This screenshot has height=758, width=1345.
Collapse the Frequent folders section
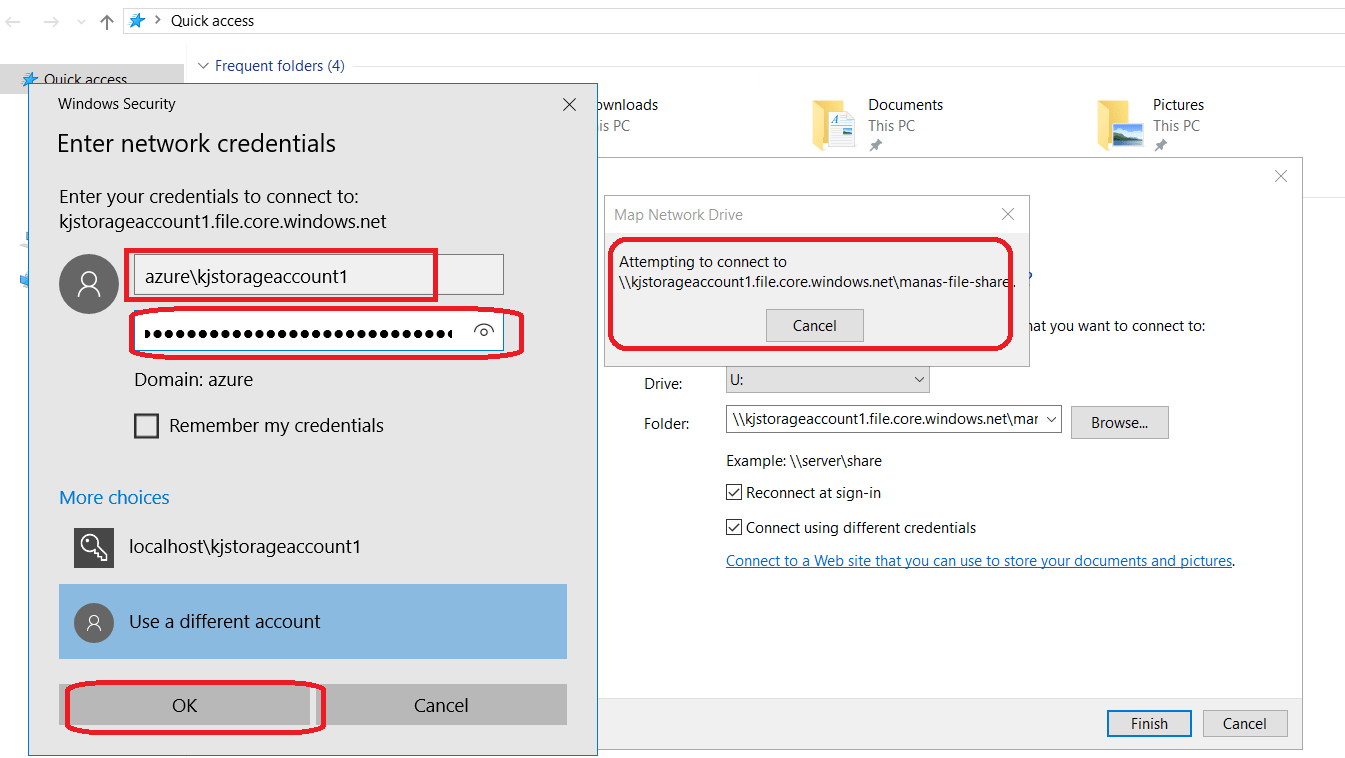click(204, 66)
